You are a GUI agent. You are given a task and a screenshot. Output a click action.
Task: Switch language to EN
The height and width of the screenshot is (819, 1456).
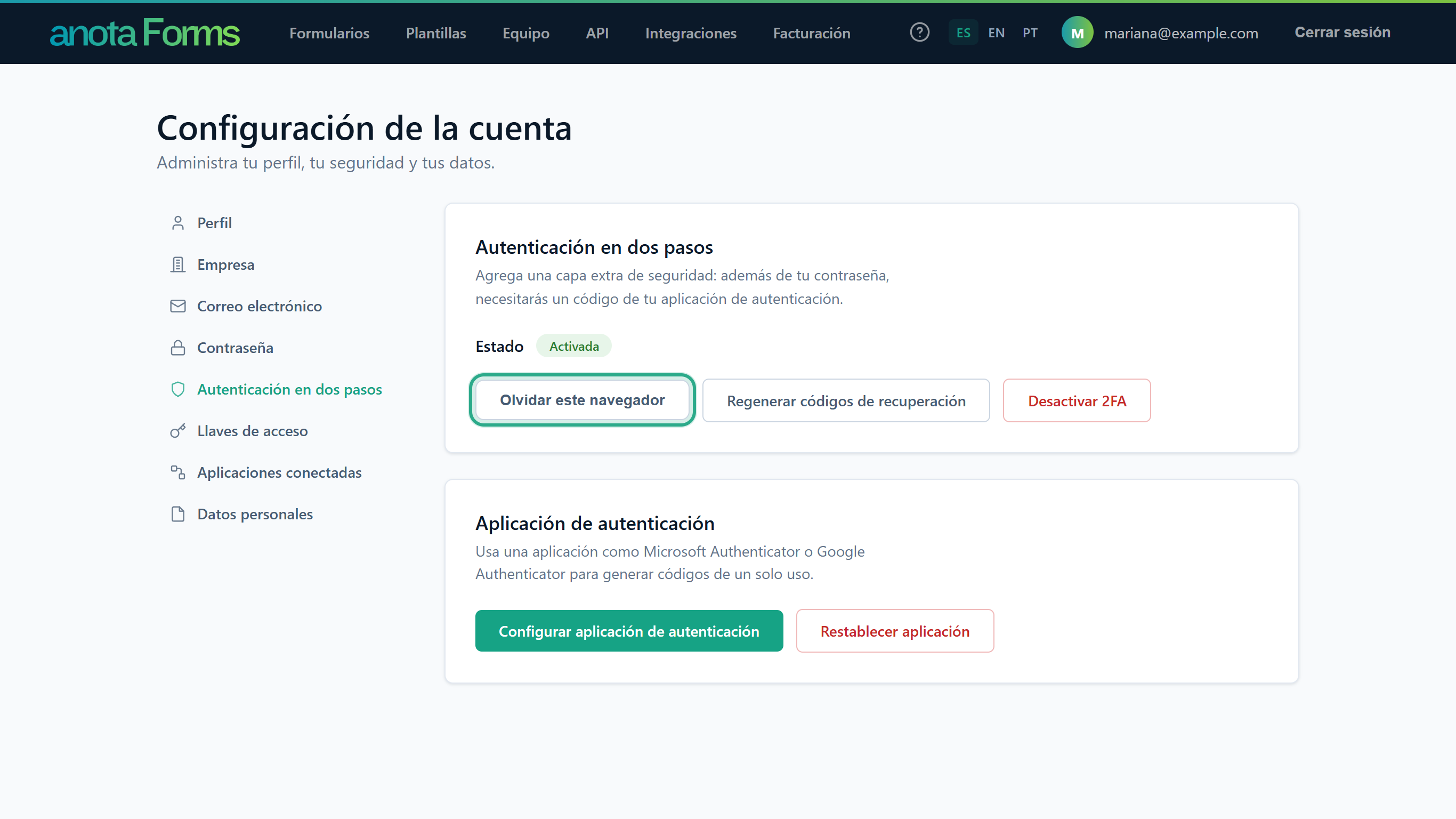click(997, 33)
